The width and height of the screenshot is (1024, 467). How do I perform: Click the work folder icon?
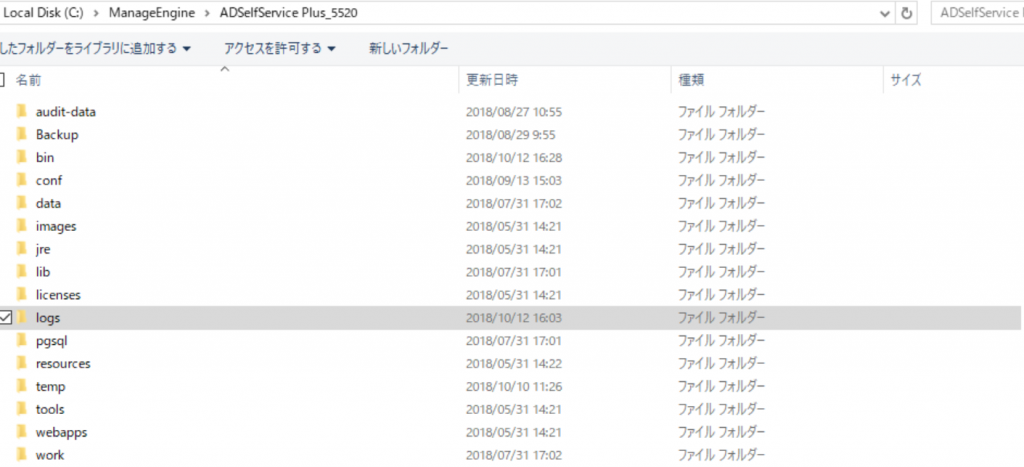pyautogui.click(x=22, y=455)
